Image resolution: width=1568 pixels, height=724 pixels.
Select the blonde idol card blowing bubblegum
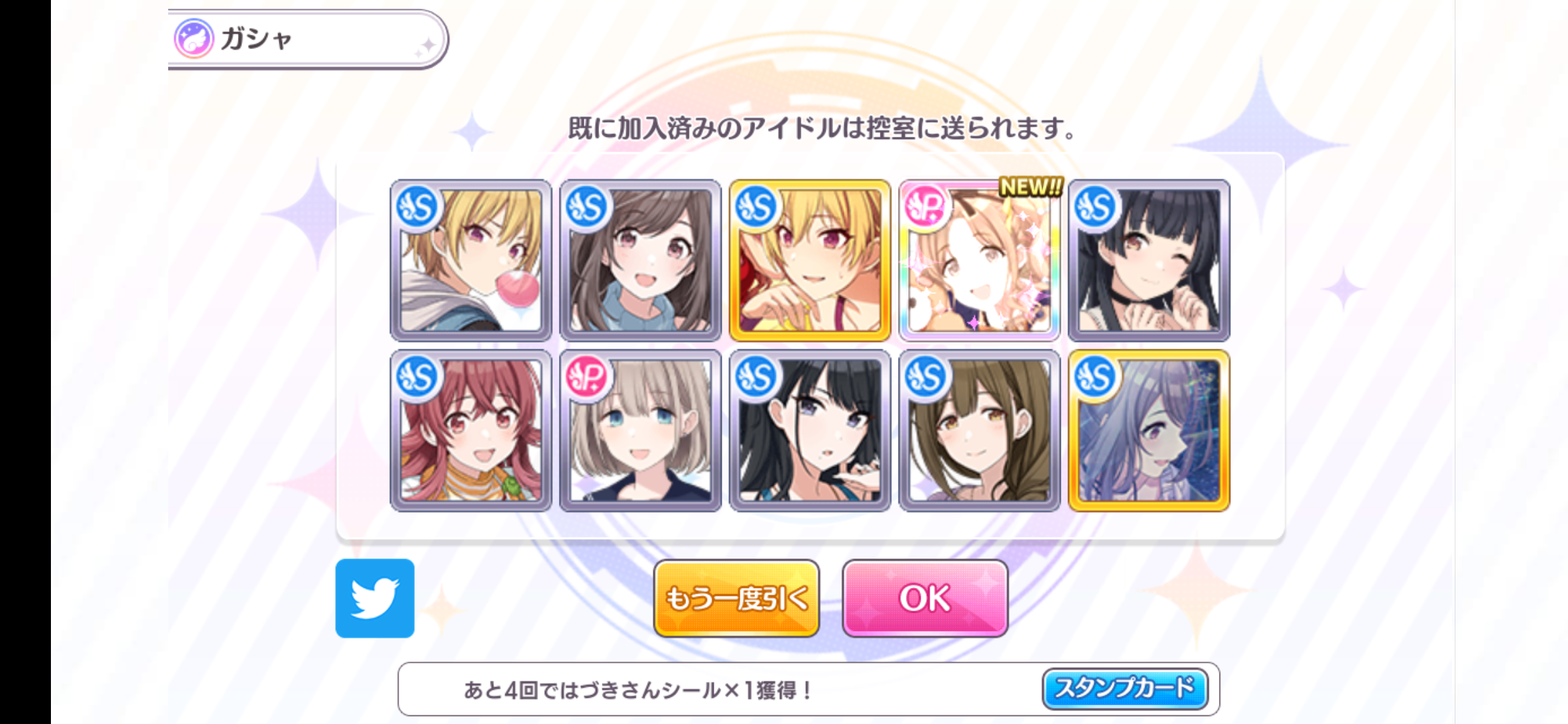click(471, 260)
